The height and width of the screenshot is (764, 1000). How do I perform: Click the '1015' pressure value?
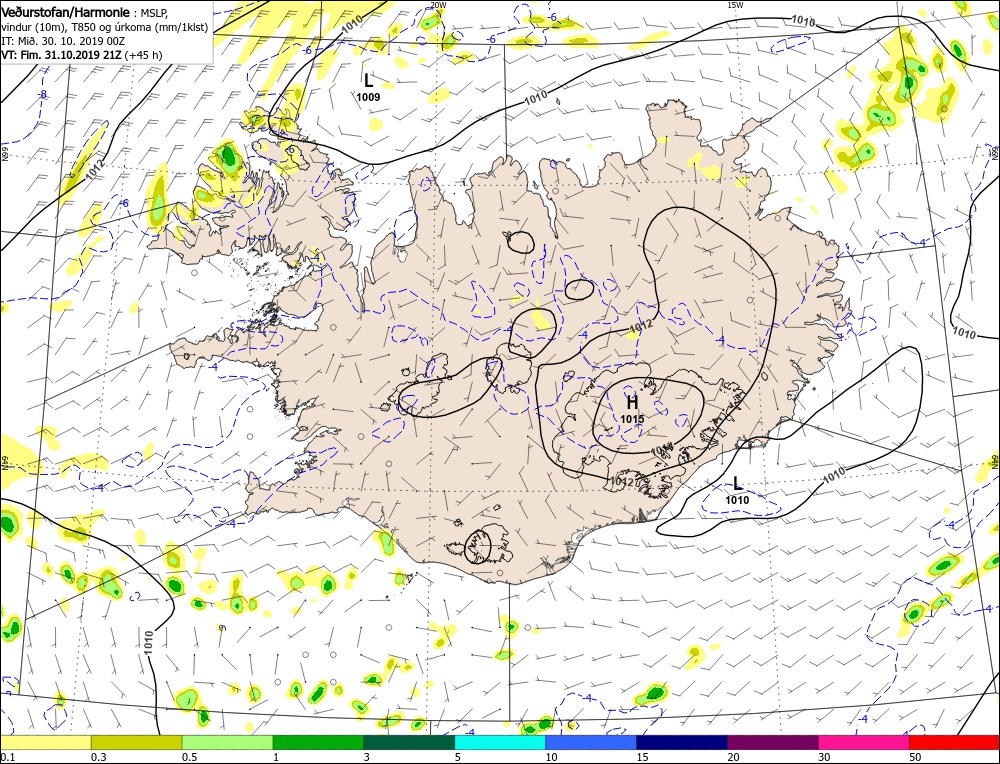(x=632, y=419)
